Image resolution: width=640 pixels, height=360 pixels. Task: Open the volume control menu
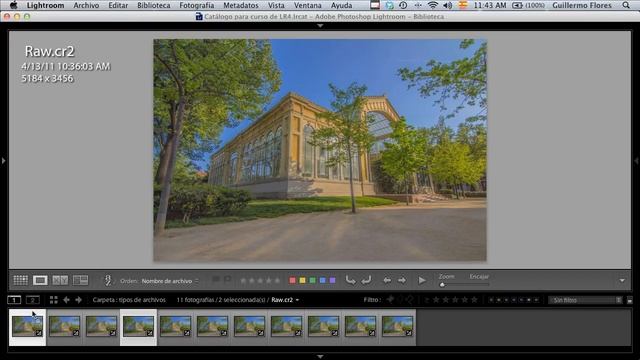(447, 5)
